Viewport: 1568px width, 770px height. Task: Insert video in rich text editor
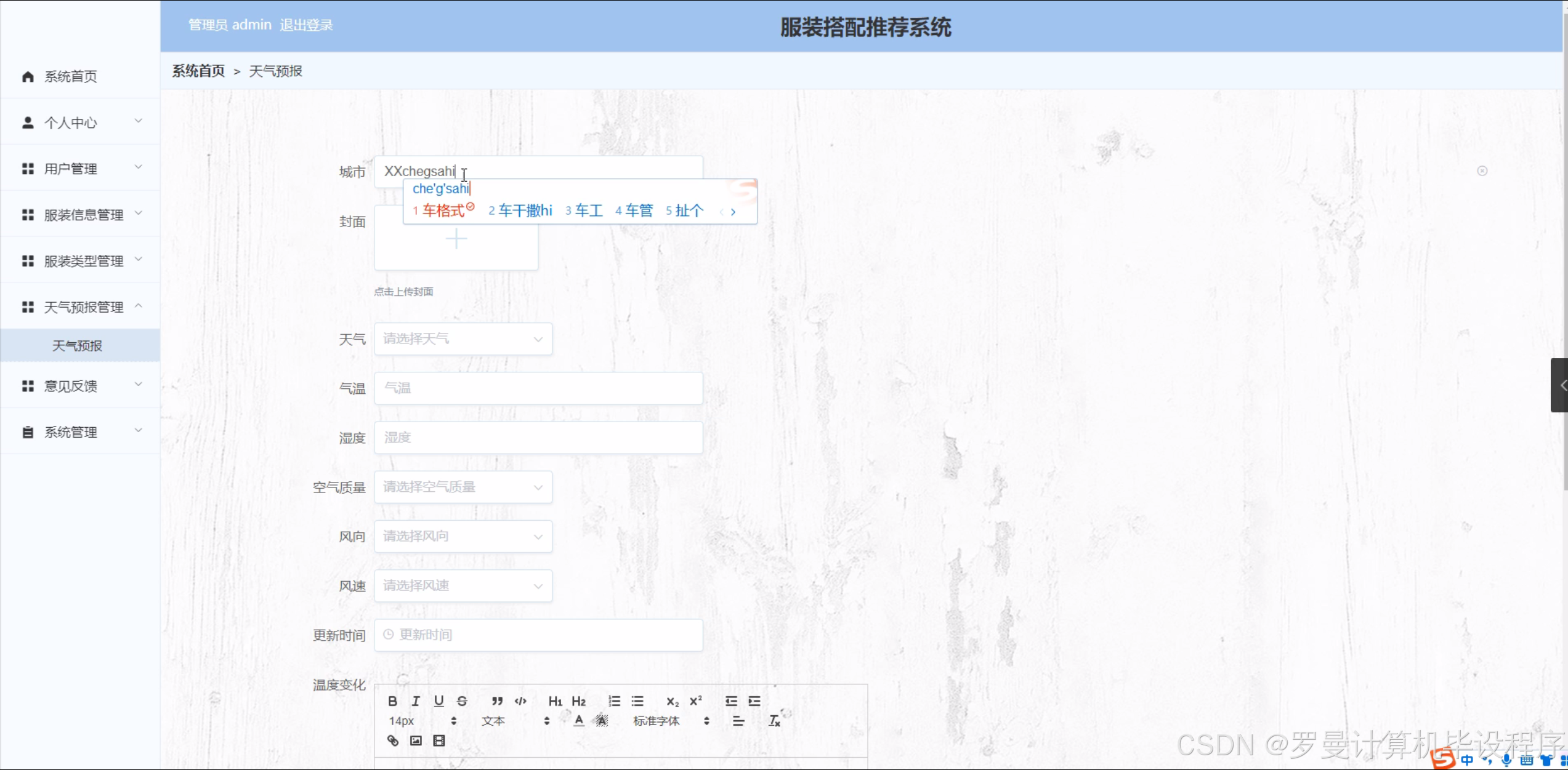coord(438,740)
